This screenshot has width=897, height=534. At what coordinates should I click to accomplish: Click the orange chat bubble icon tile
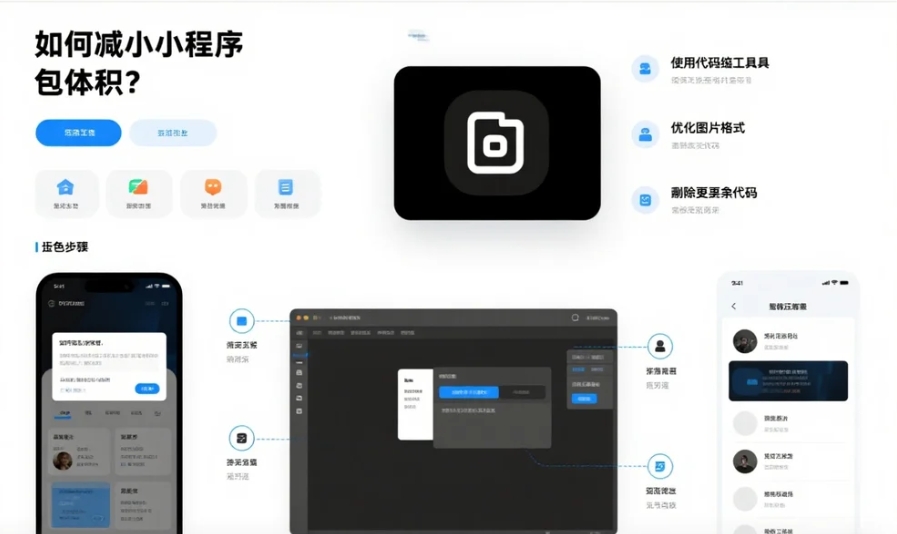pos(213,192)
